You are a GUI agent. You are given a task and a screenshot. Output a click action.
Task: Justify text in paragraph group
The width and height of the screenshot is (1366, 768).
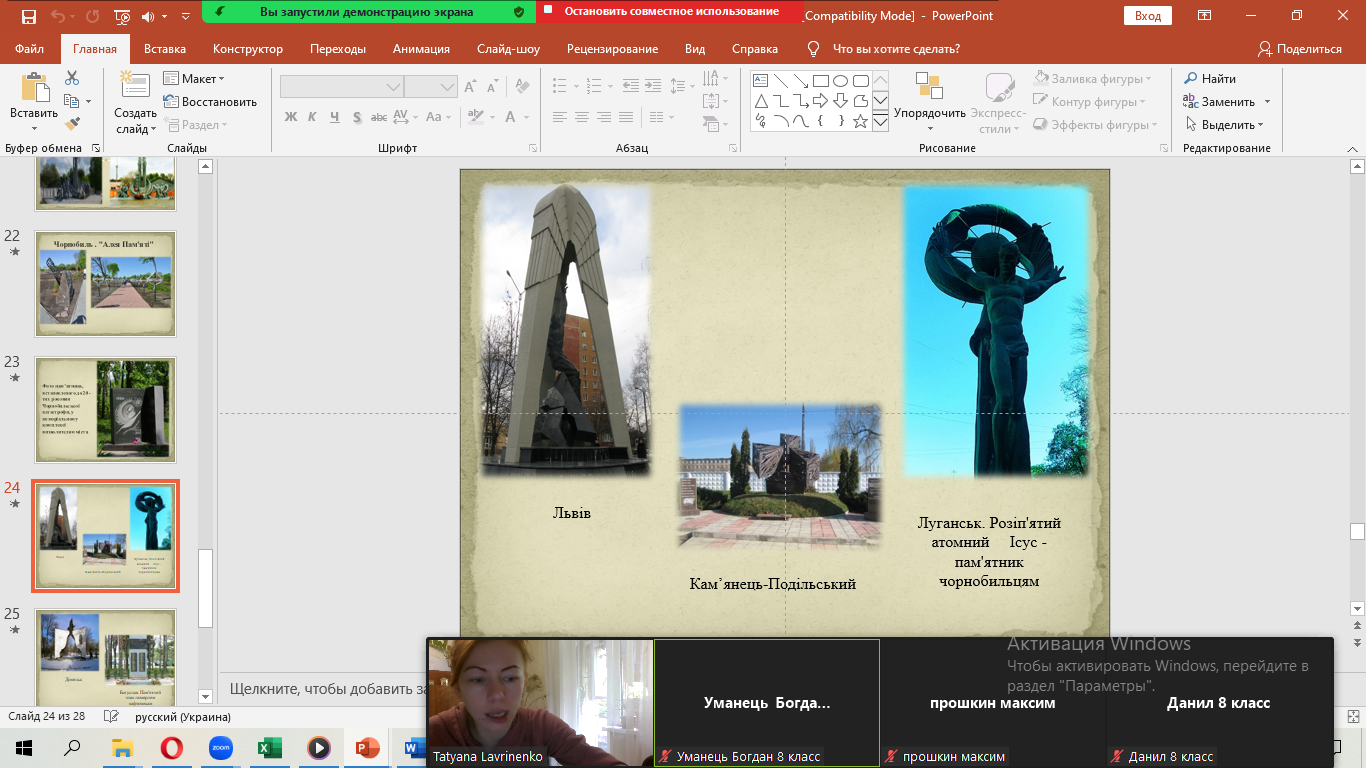626,117
